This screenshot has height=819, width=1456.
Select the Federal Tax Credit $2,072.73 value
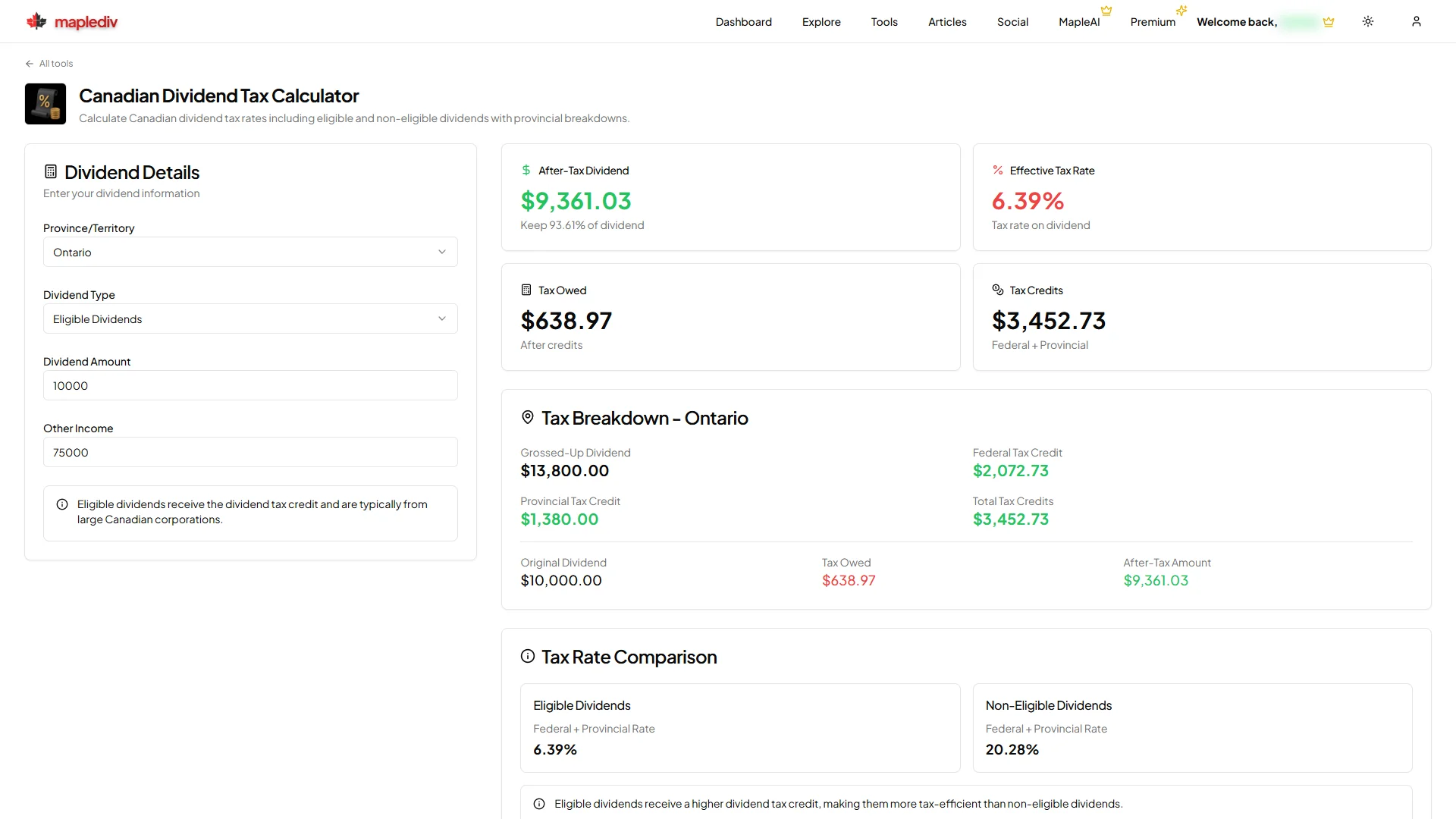(1010, 471)
